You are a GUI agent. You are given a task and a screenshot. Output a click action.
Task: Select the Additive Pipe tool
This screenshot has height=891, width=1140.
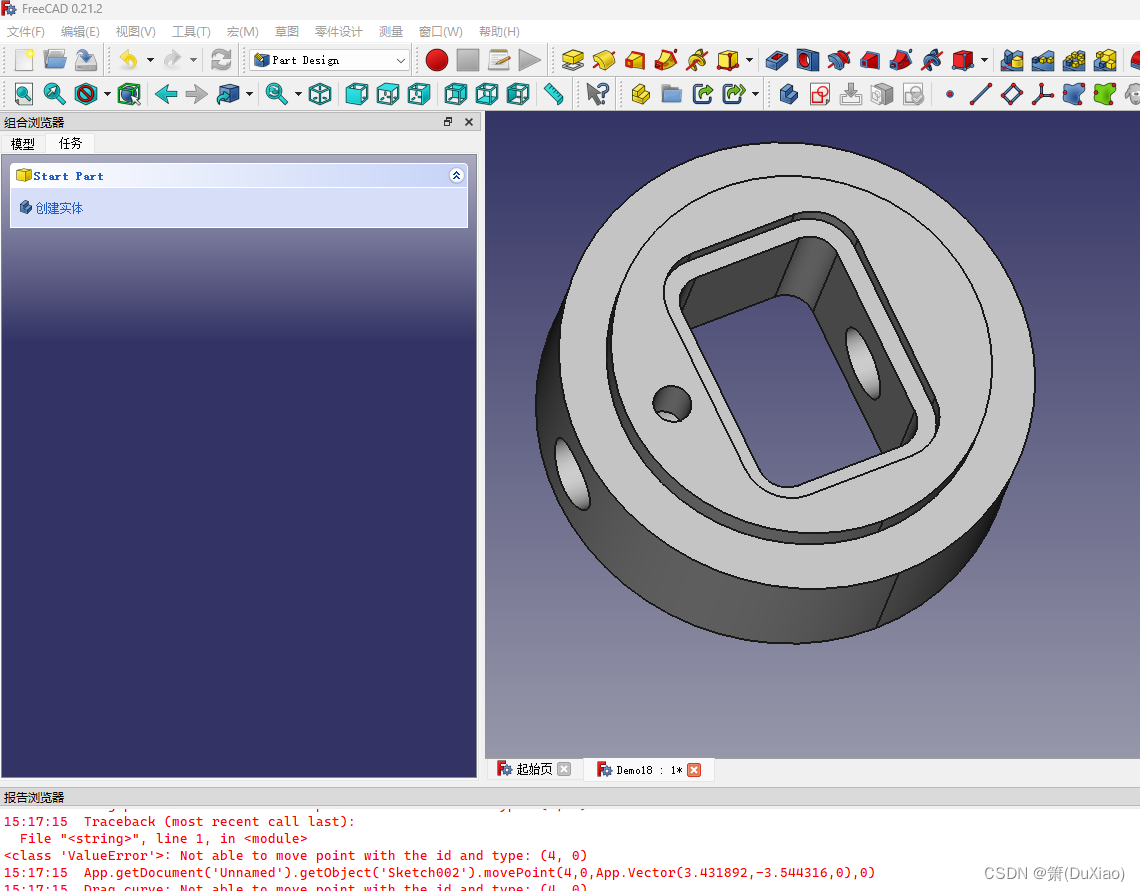(x=666, y=60)
